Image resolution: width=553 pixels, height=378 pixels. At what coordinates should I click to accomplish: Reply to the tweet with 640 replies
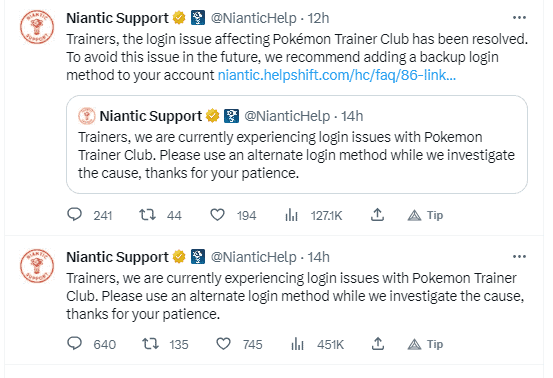pos(74,343)
